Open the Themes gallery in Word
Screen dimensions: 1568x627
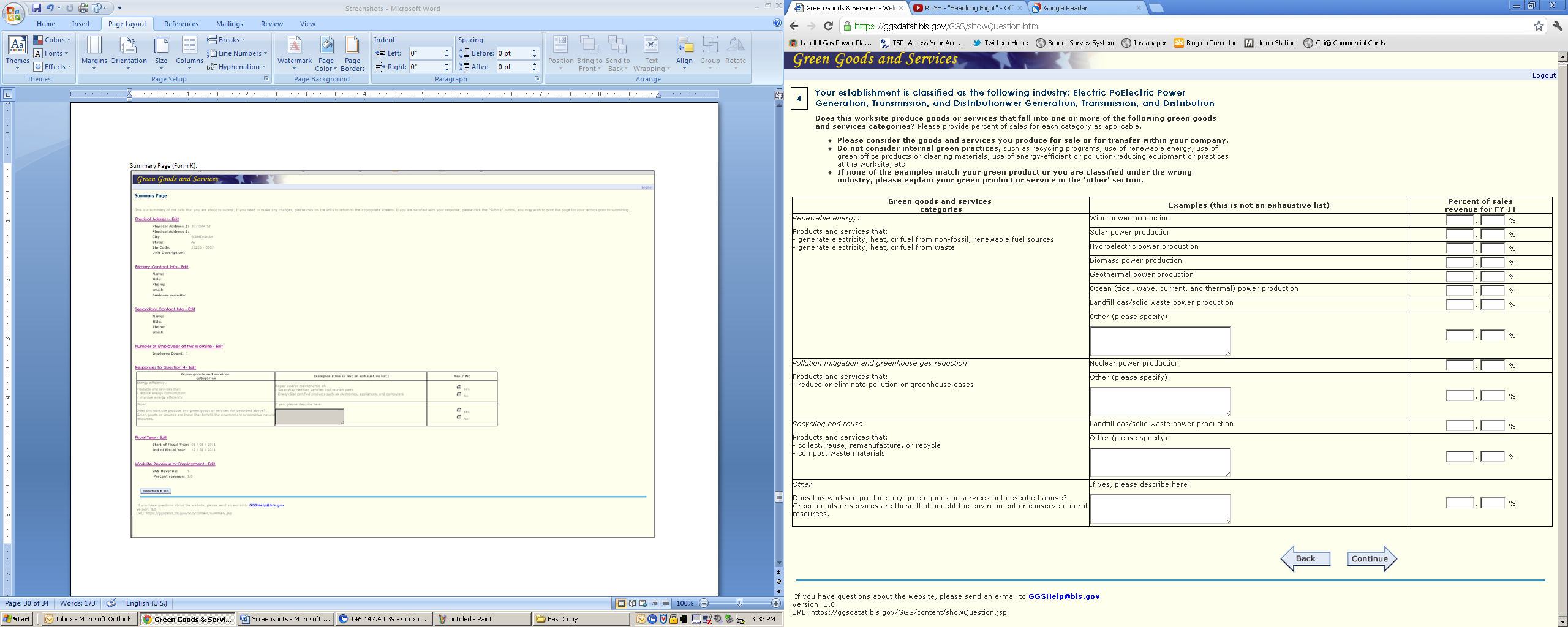(17, 52)
